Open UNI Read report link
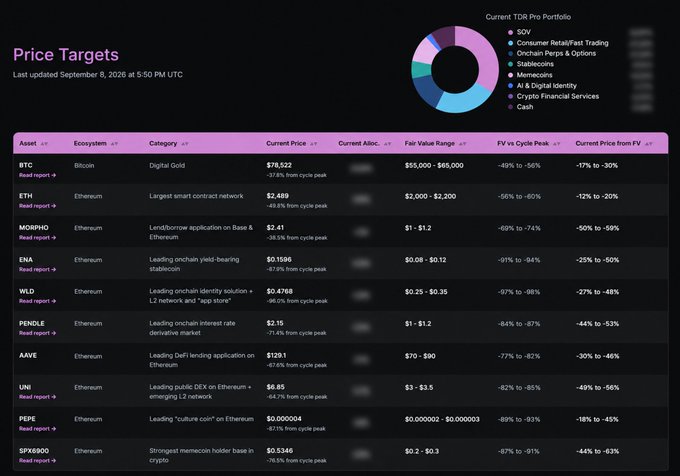 (37, 397)
